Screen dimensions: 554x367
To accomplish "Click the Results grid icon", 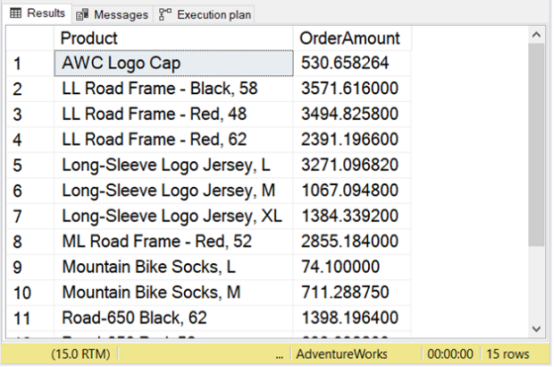I will click(x=16, y=13).
